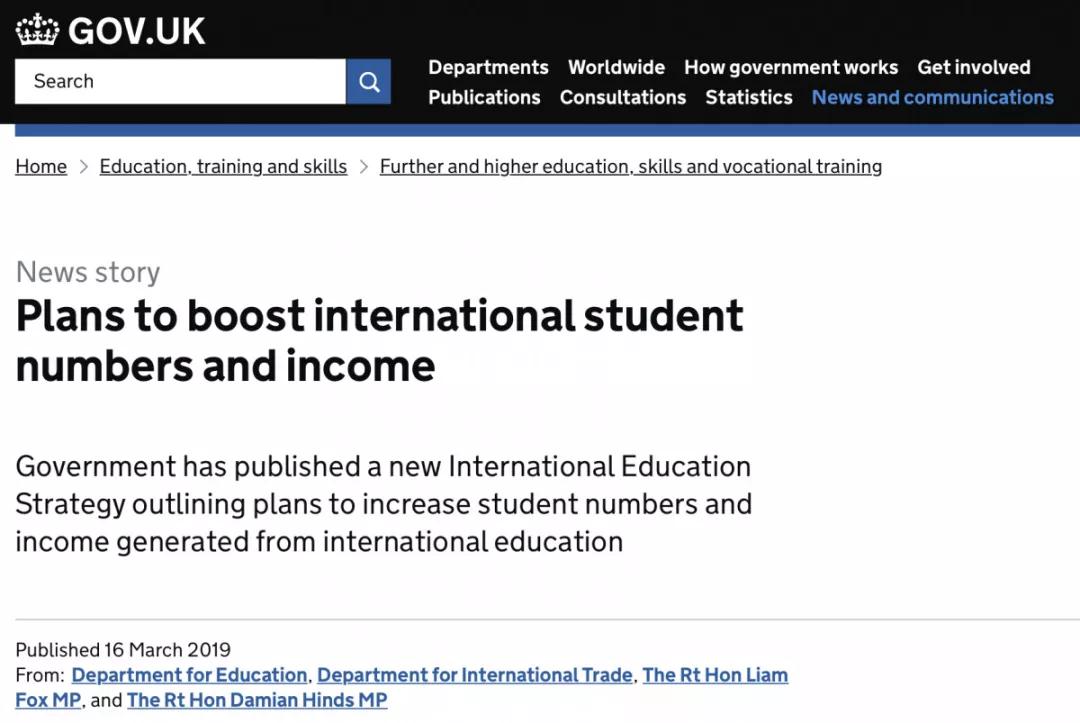1080x723 pixels.
Task: Click the magnifying glass search icon
Action: (368, 82)
